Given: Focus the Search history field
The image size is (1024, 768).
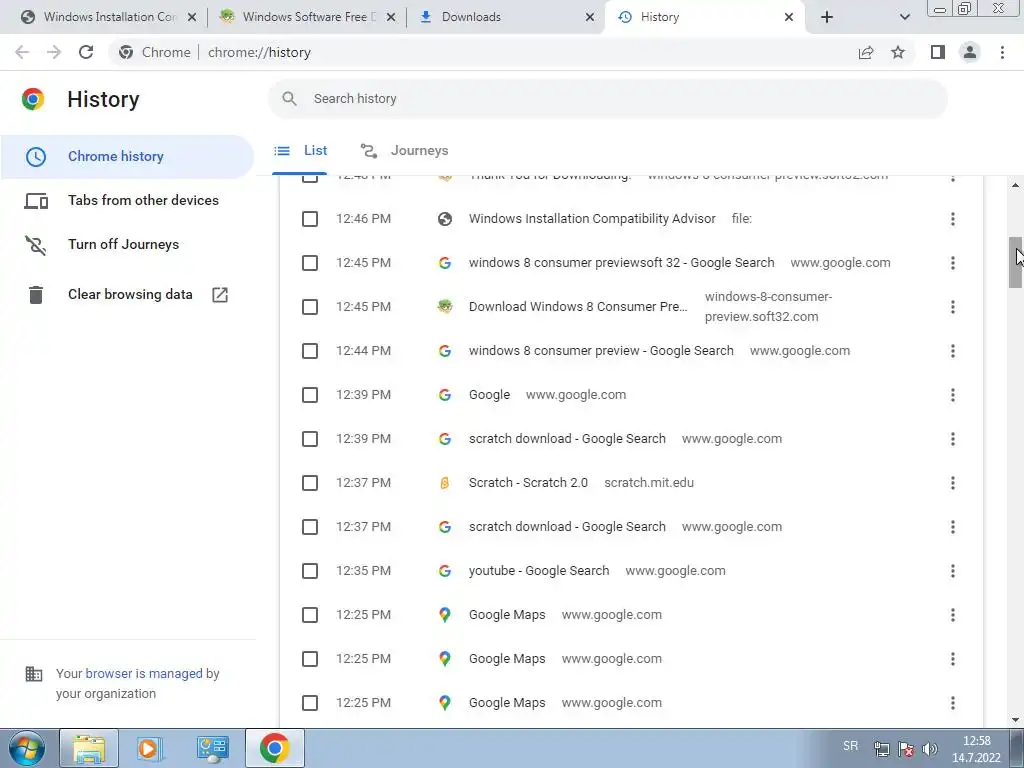Looking at the screenshot, I should click(607, 99).
